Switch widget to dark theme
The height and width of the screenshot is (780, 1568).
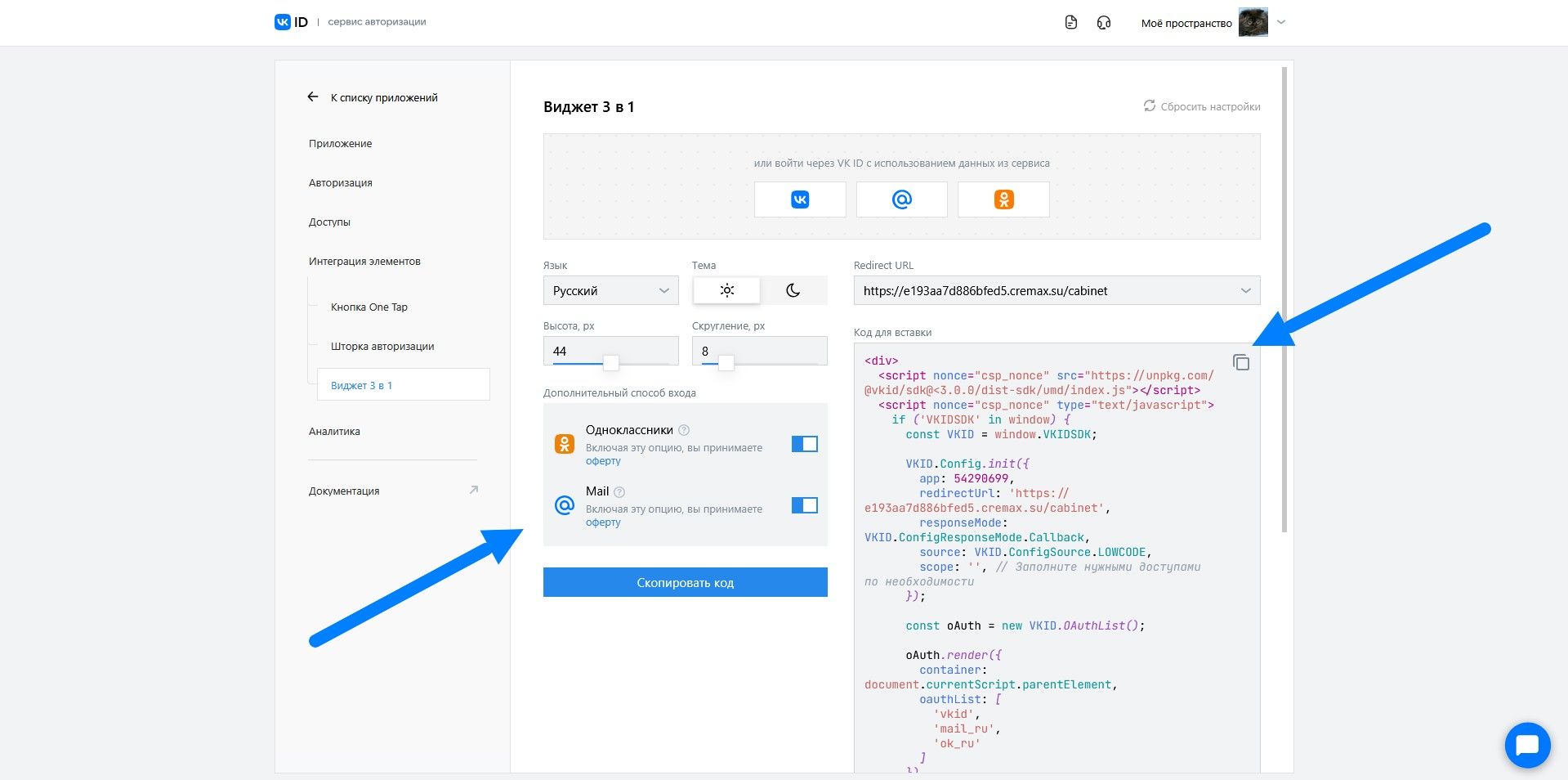point(793,290)
